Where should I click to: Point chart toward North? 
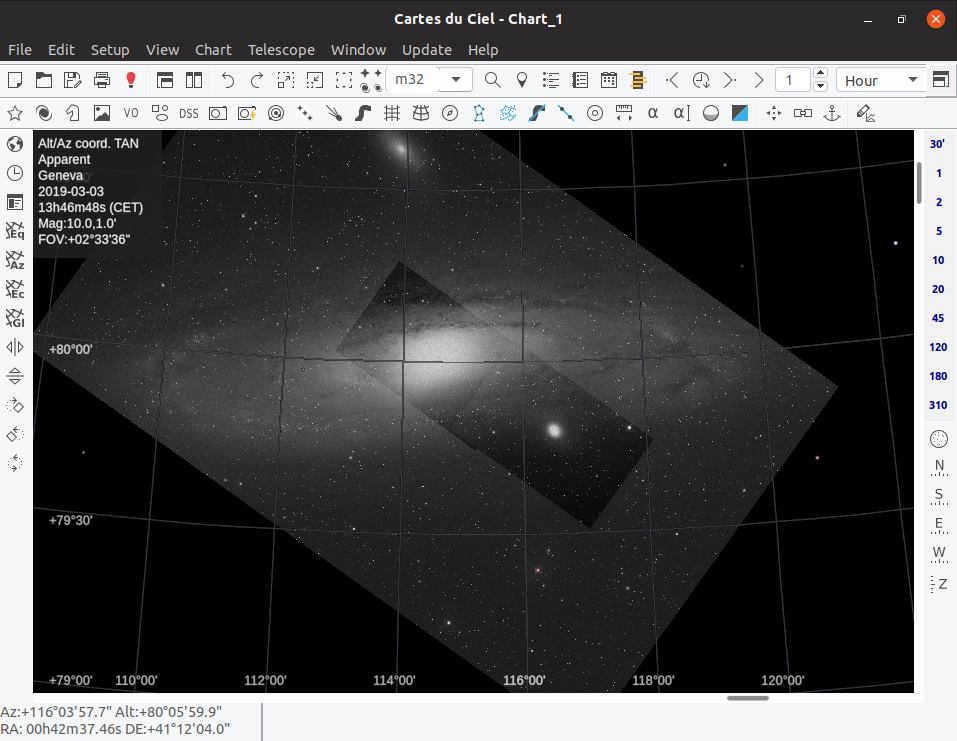[939, 467]
